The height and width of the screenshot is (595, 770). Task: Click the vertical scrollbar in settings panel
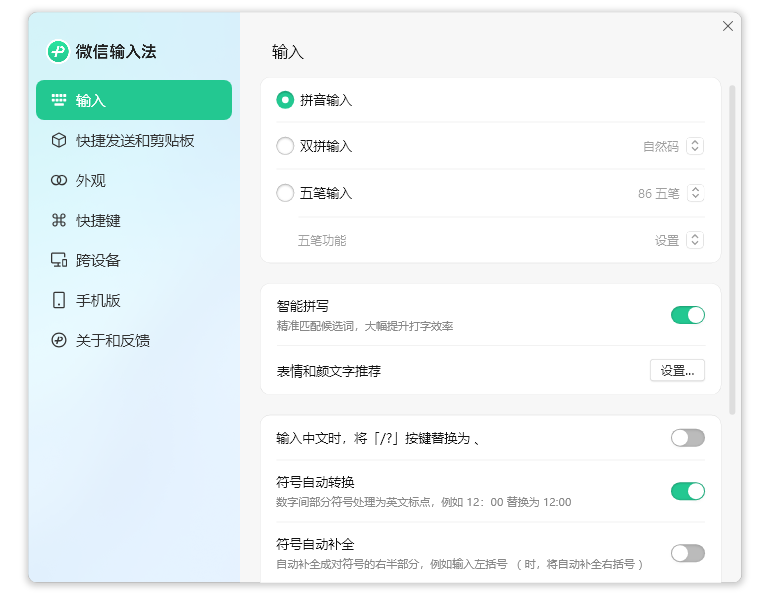pyautogui.click(x=732, y=250)
